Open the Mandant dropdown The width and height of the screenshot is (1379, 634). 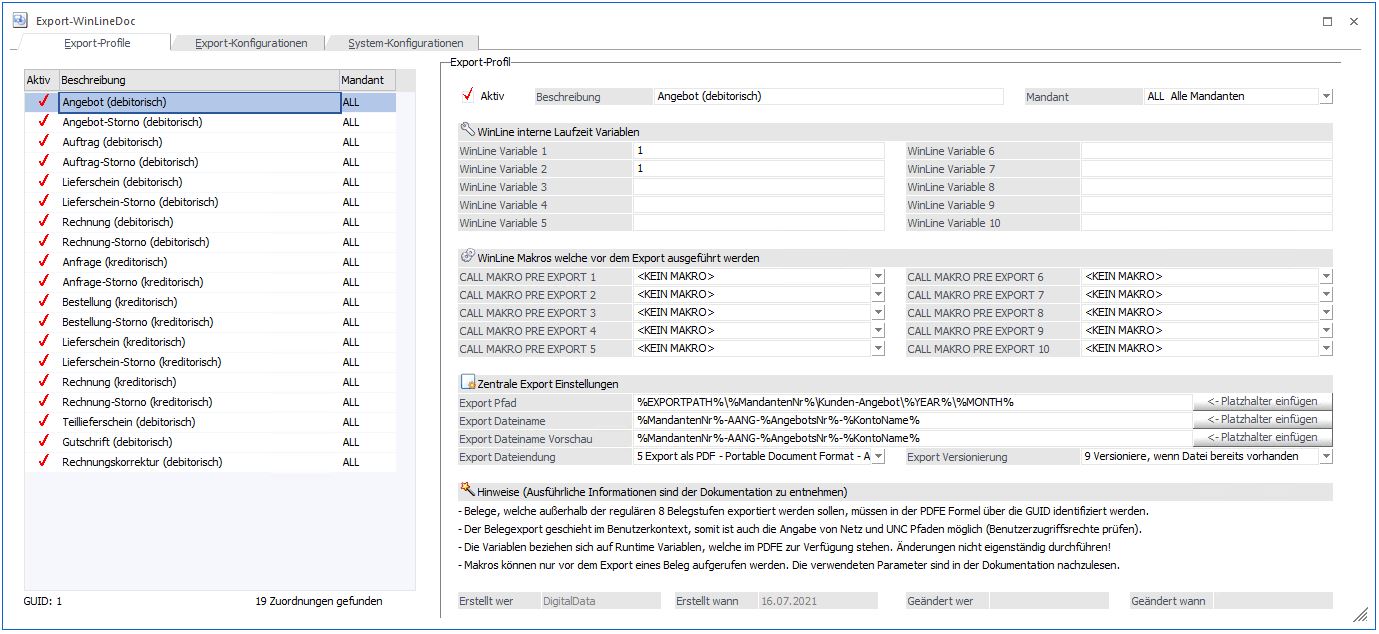pos(1326,97)
